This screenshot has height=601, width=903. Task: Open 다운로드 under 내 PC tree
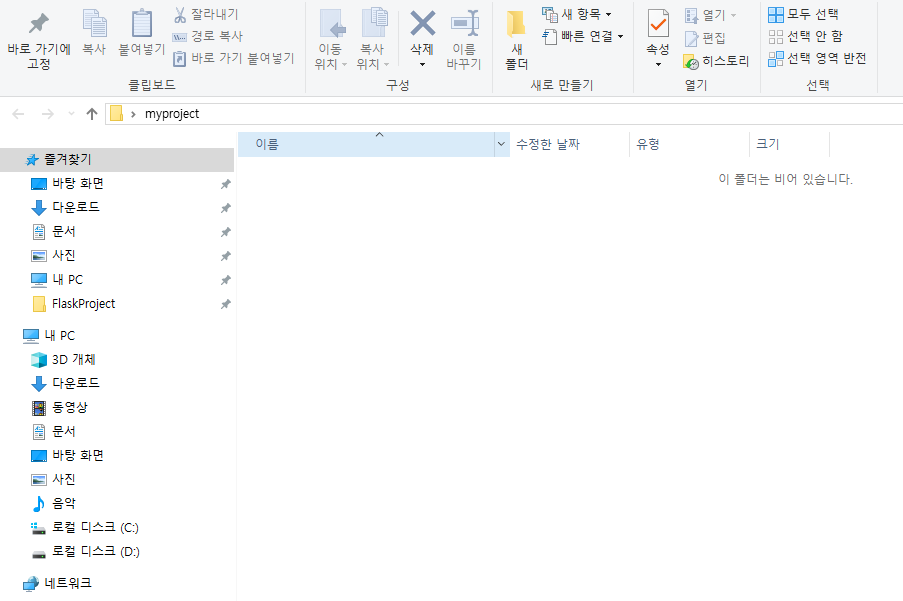(117, 383)
